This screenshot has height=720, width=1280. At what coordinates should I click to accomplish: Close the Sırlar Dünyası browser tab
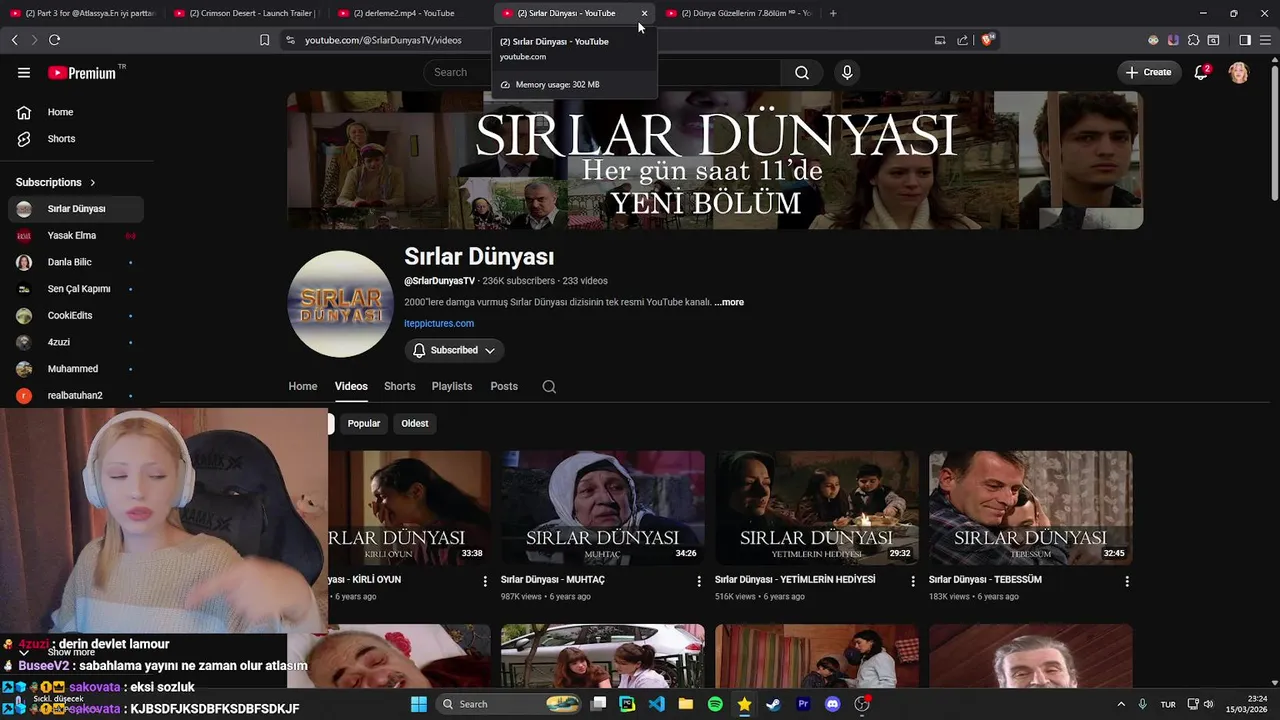point(644,13)
